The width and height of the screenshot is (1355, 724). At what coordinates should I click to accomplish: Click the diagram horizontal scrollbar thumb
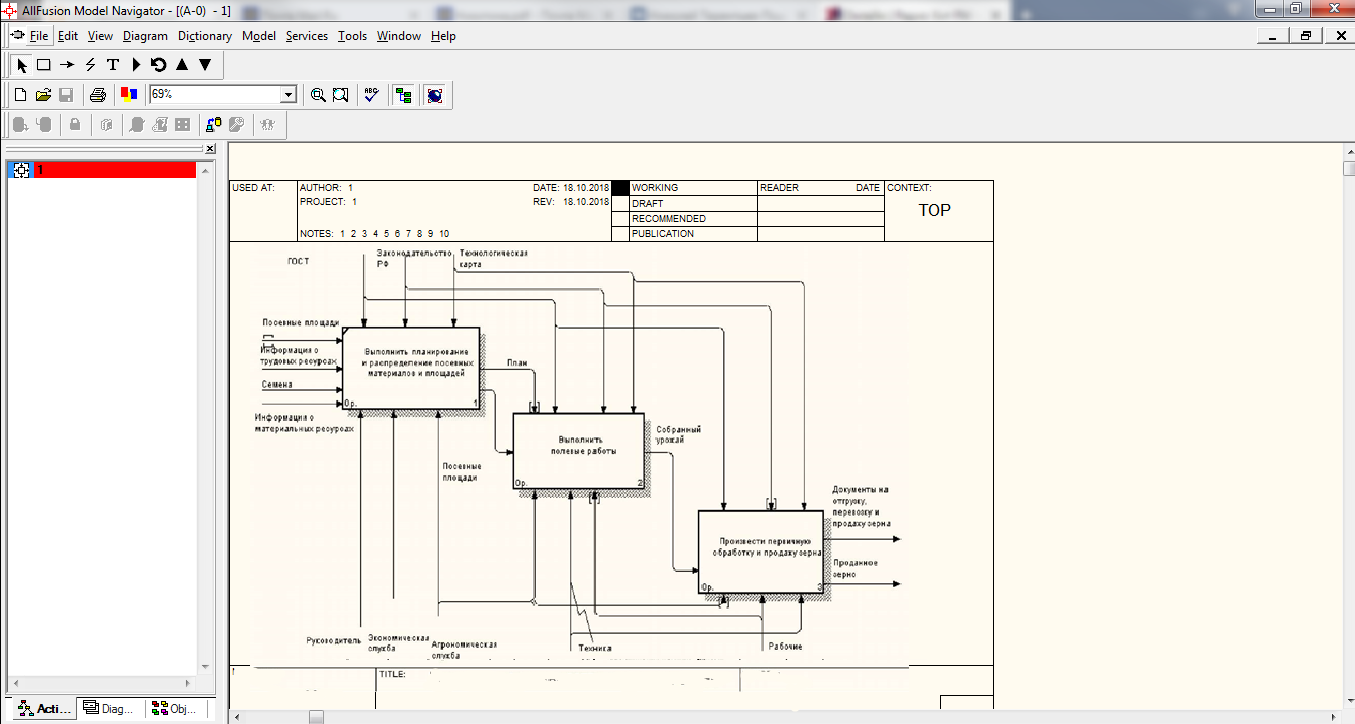click(x=316, y=716)
